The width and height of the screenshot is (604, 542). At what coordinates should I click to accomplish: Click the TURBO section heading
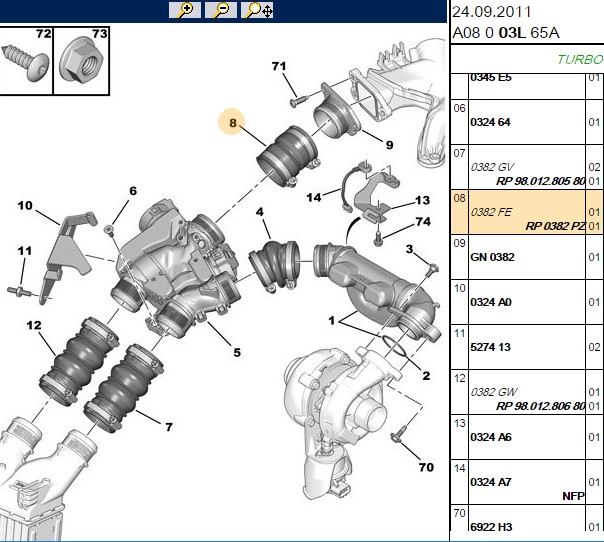click(x=580, y=59)
